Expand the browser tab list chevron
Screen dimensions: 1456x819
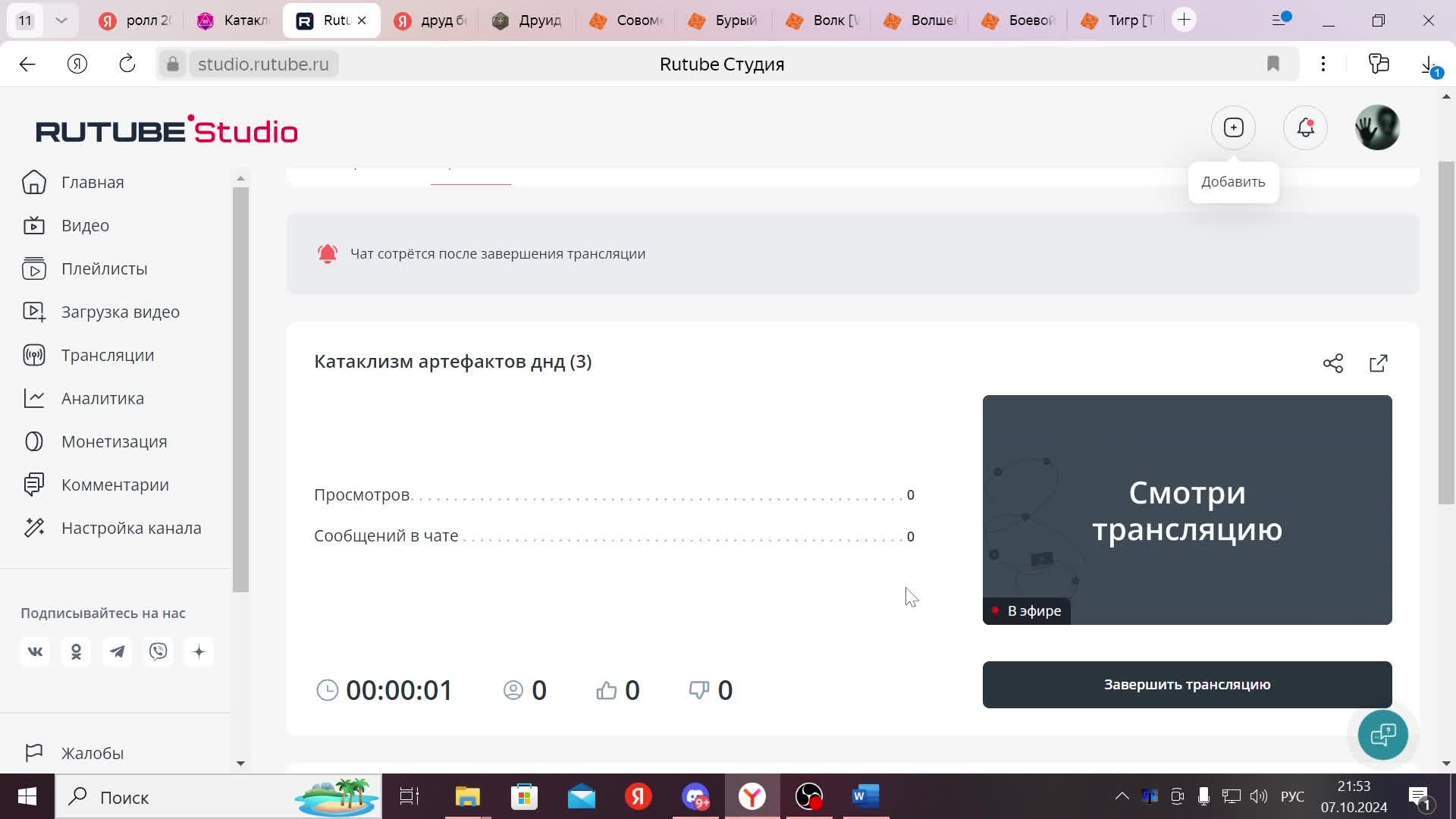(61, 20)
